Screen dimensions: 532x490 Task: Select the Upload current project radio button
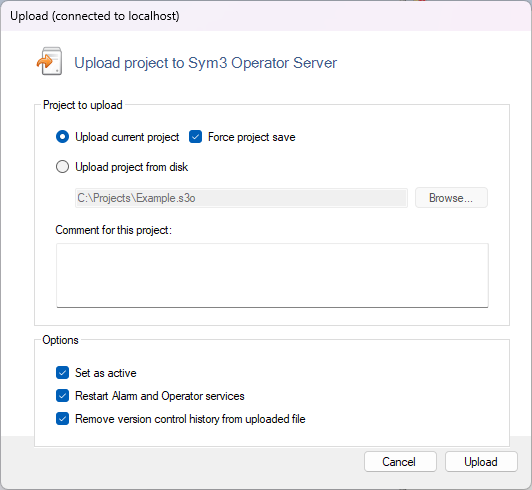coord(62,137)
